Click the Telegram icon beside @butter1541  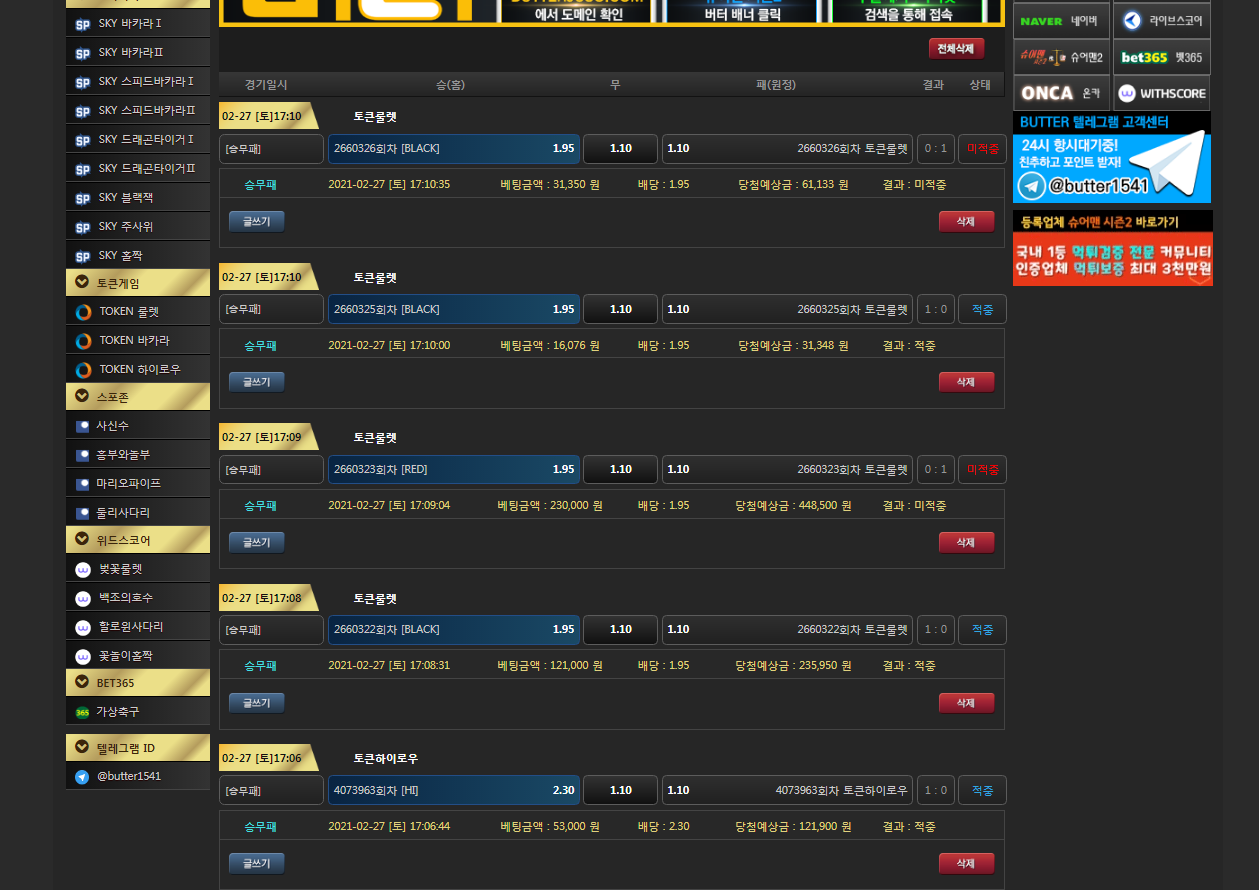tap(82, 777)
